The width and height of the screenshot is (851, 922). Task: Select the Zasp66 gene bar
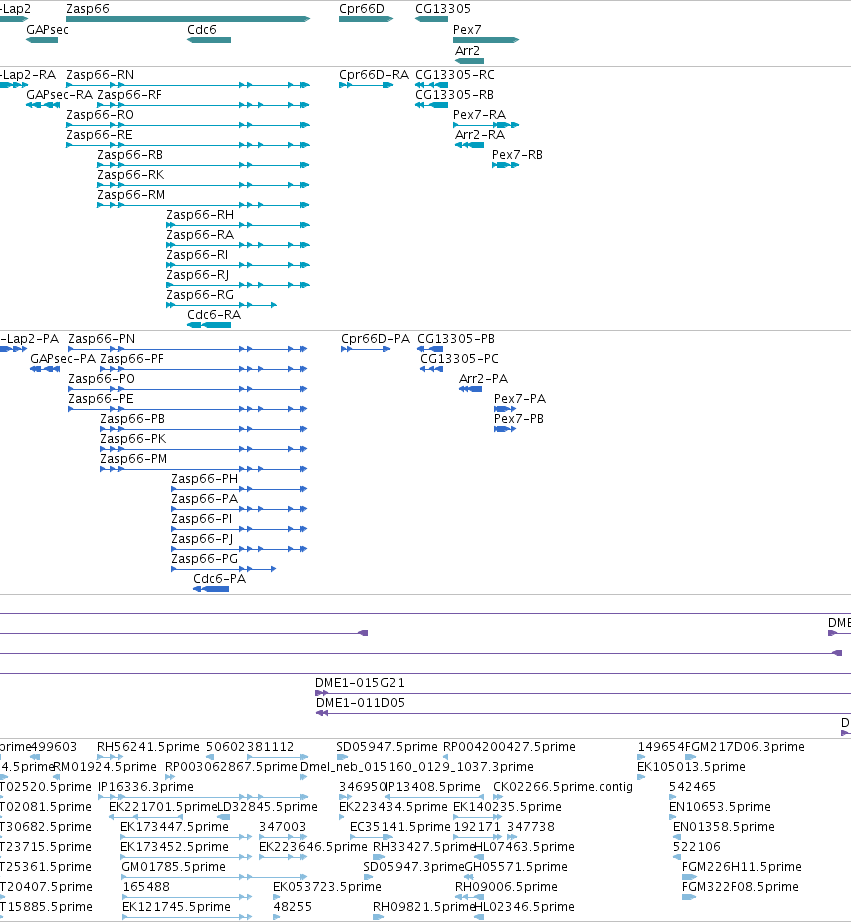[188, 19]
